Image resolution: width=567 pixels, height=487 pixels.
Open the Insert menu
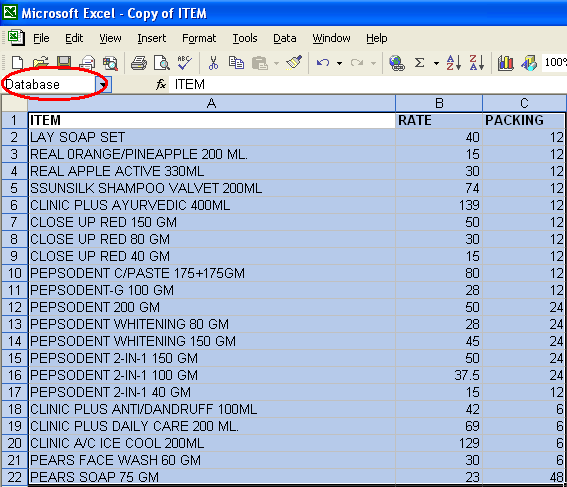[x=152, y=38]
